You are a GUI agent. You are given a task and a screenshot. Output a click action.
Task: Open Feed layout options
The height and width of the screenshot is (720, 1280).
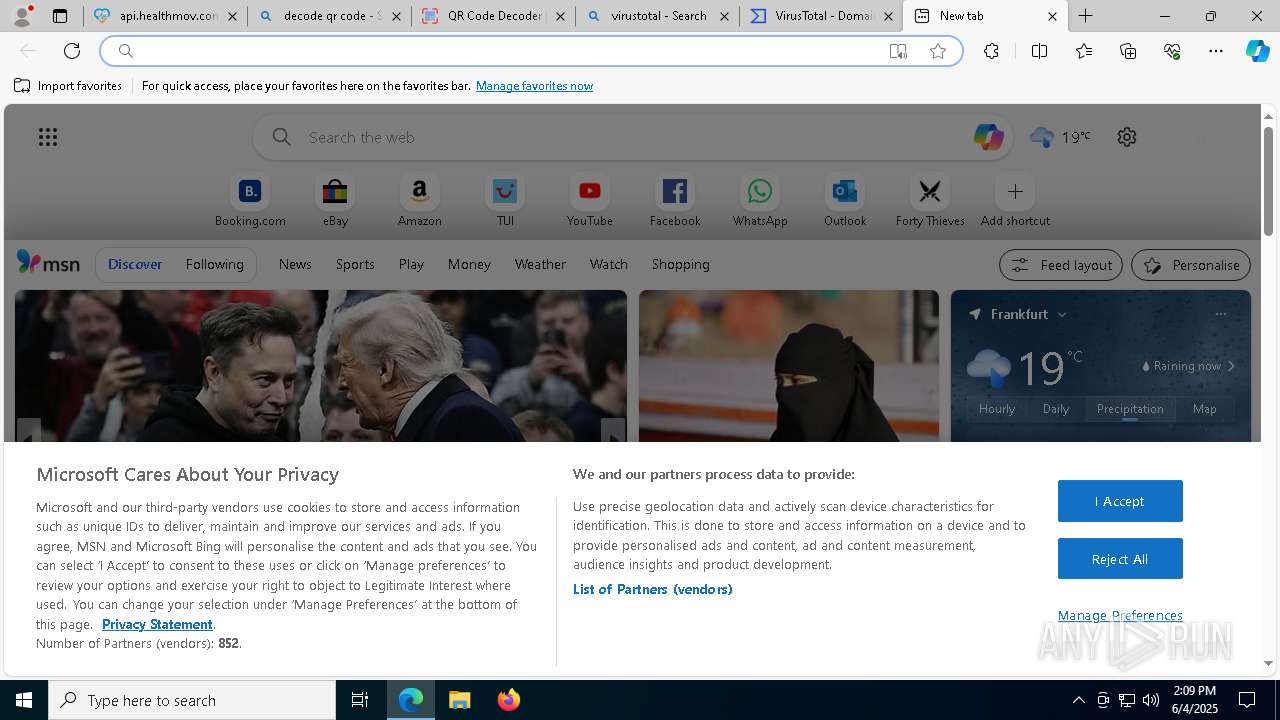coord(1062,265)
